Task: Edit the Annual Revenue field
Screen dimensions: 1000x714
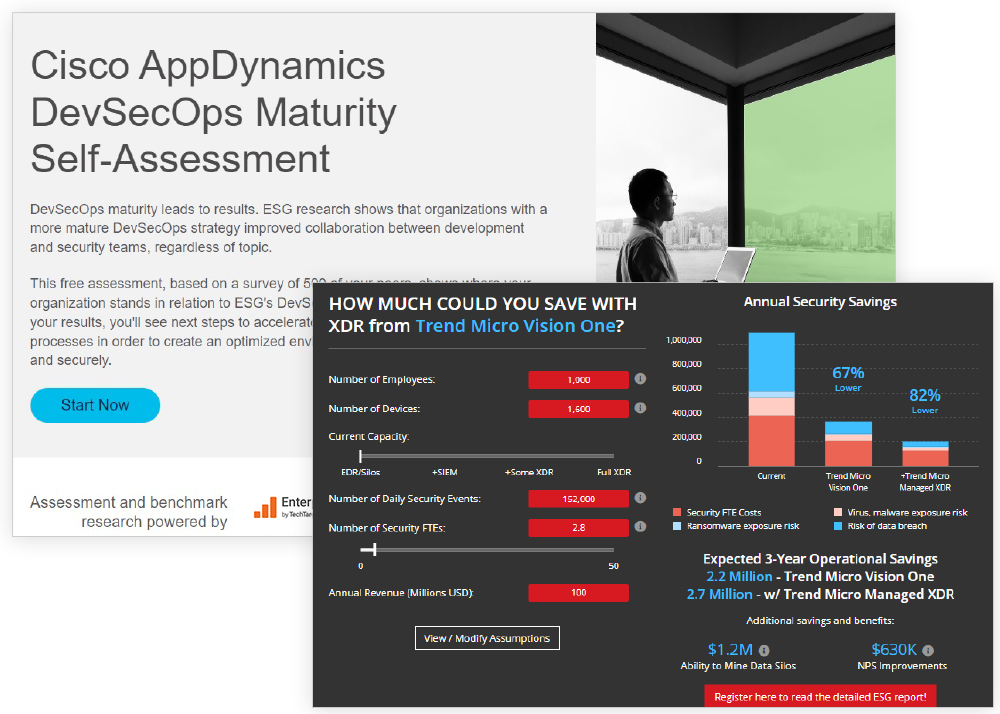Action: tap(578, 593)
